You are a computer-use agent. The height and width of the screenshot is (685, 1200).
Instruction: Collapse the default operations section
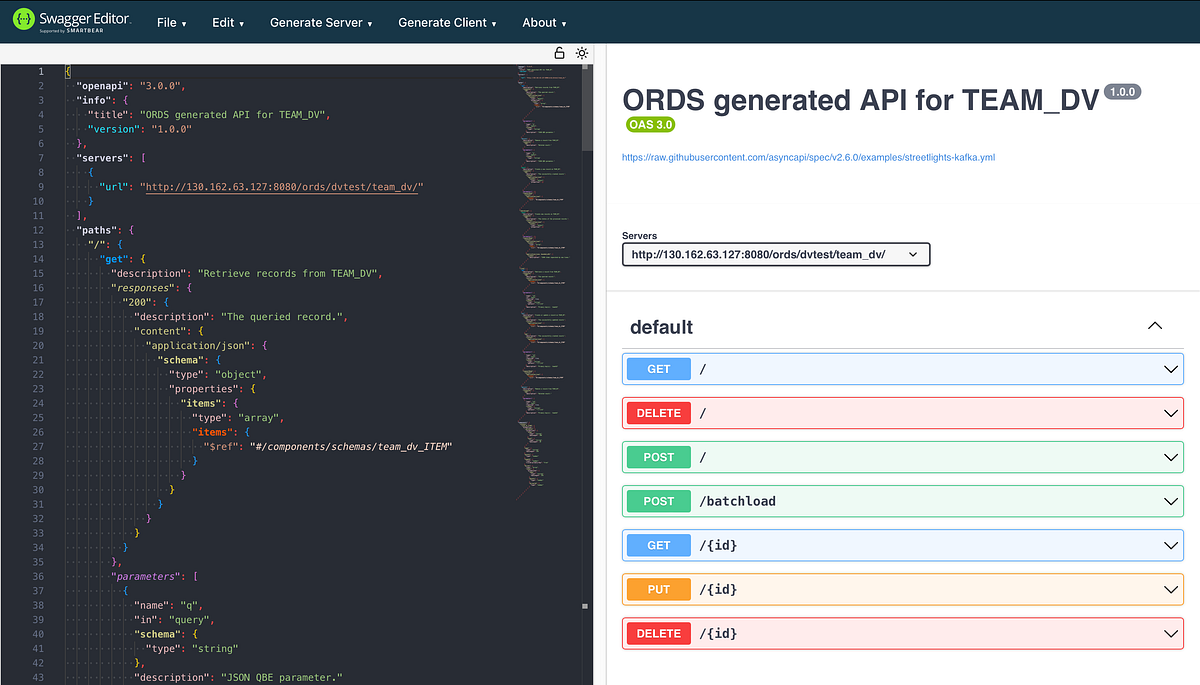pos(1155,326)
